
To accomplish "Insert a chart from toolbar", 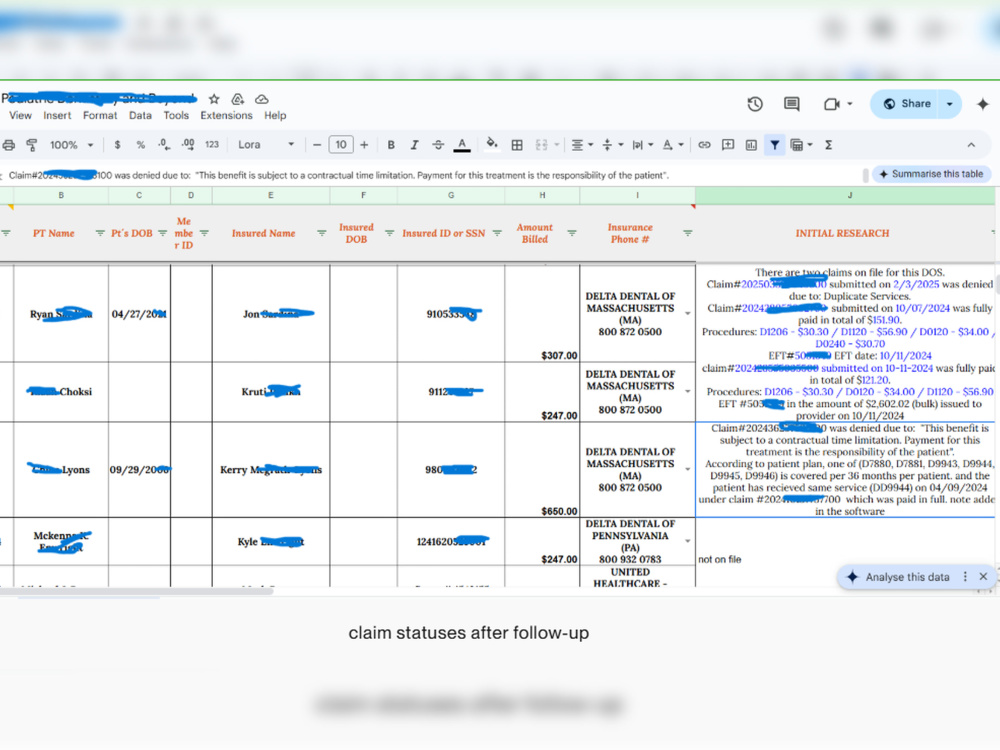I will (751, 145).
